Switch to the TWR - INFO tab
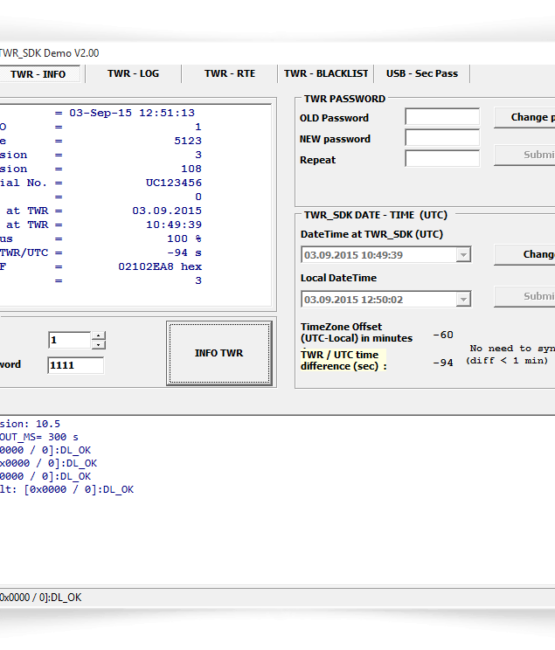555x650 pixels. pos(38,74)
